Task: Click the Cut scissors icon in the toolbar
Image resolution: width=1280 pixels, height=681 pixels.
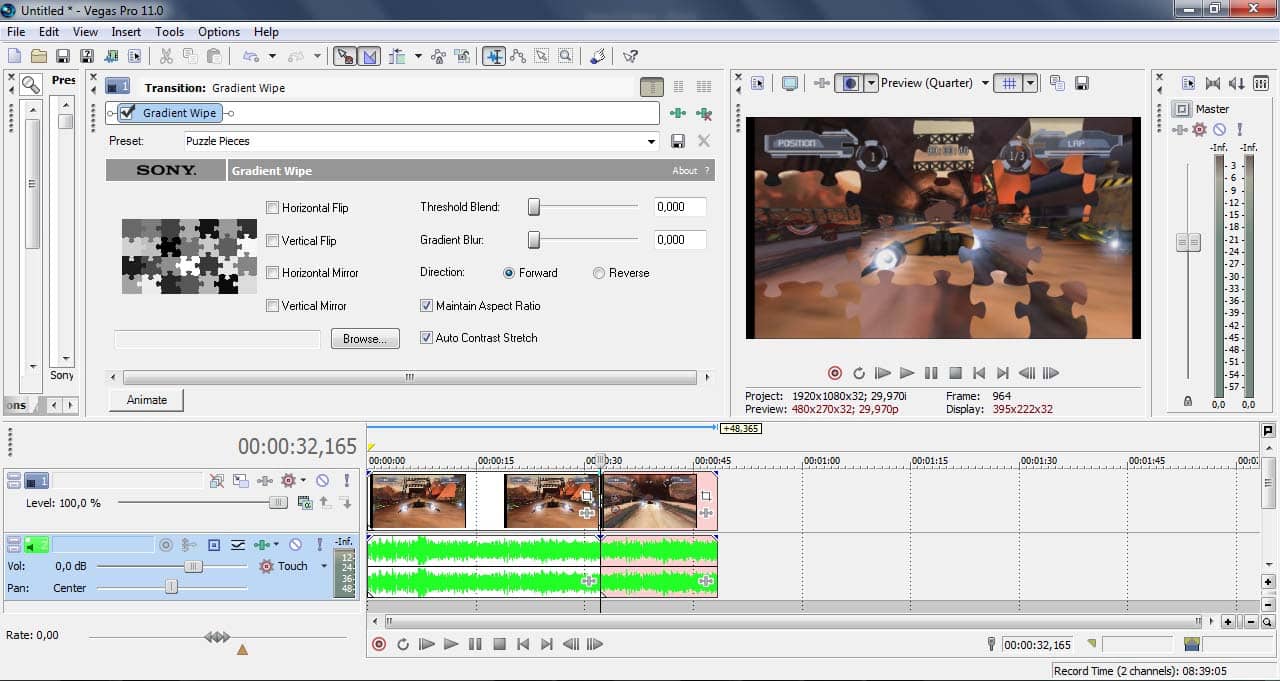Action: [165, 56]
